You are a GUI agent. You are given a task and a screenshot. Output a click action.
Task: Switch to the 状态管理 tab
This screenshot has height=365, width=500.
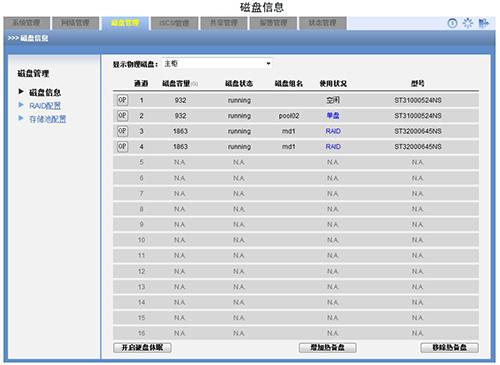tap(322, 23)
